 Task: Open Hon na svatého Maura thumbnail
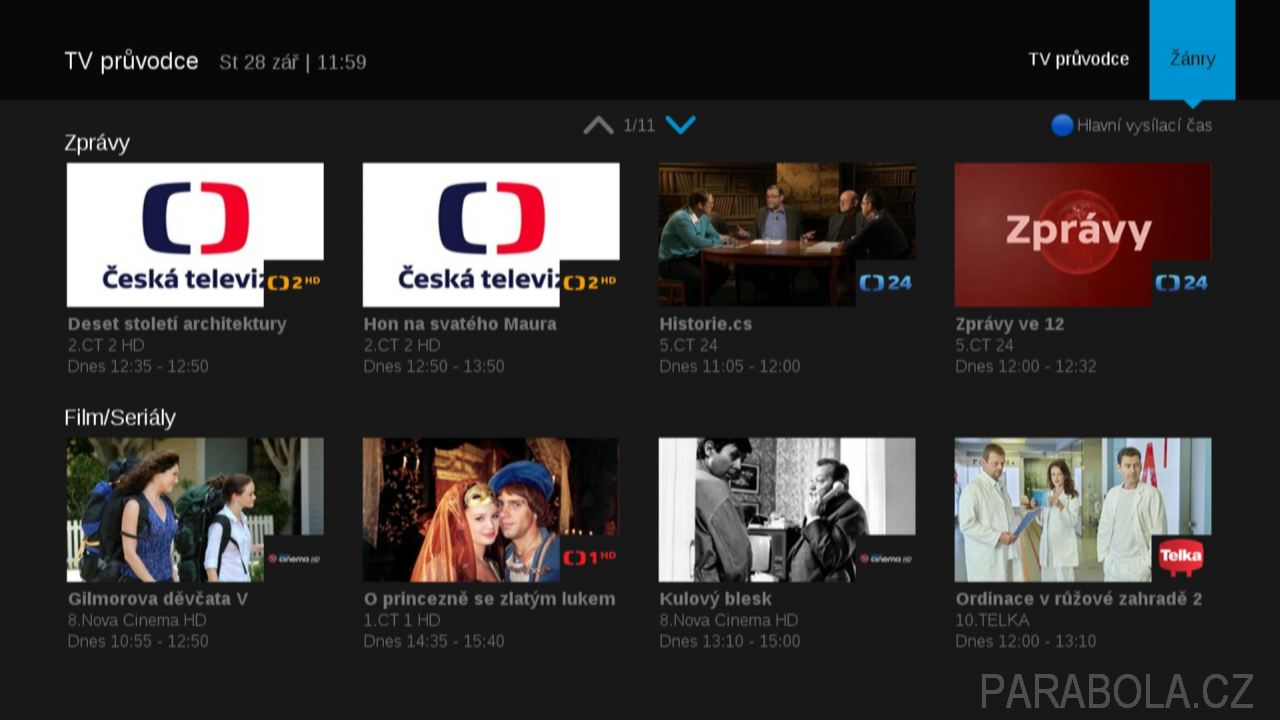(491, 235)
